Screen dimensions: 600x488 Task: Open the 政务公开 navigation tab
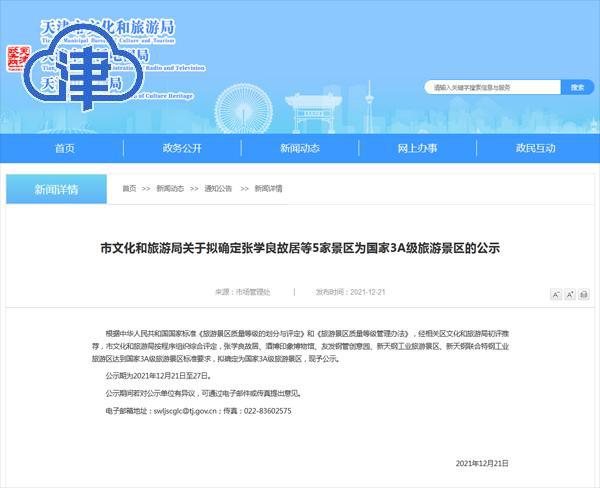tap(182, 148)
